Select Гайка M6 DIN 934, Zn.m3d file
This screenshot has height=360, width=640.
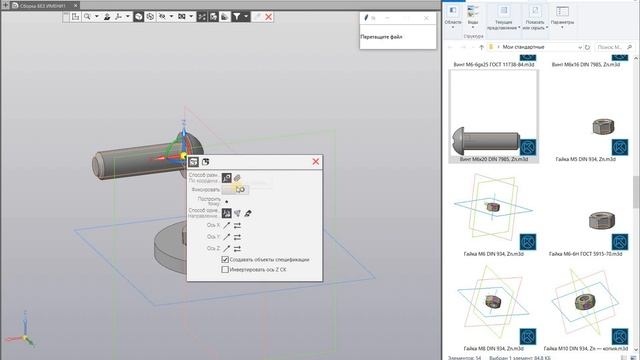coord(494,214)
